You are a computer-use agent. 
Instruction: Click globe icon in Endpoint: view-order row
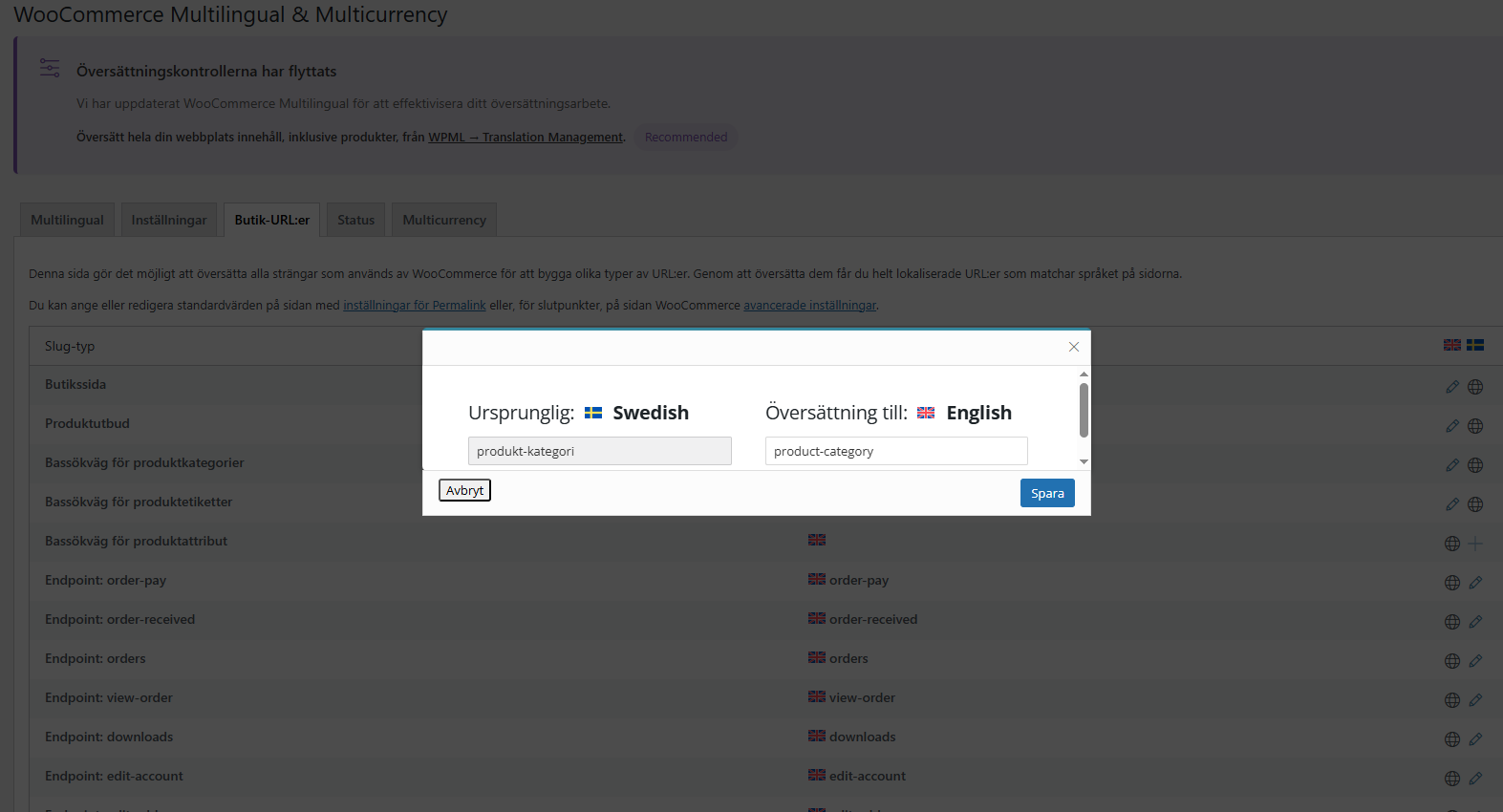click(1452, 700)
